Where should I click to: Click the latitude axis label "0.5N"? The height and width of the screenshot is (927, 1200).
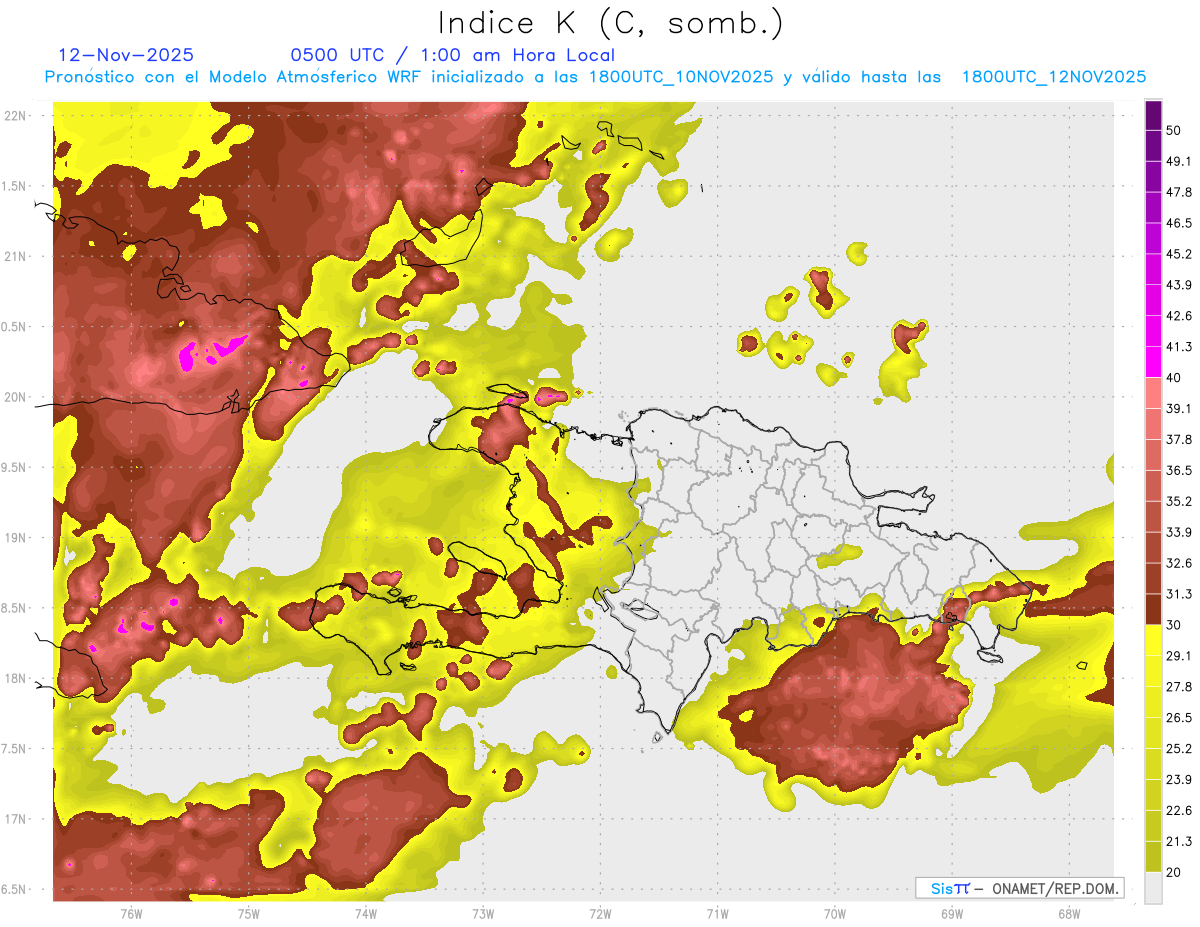click(x=15, y=327)
